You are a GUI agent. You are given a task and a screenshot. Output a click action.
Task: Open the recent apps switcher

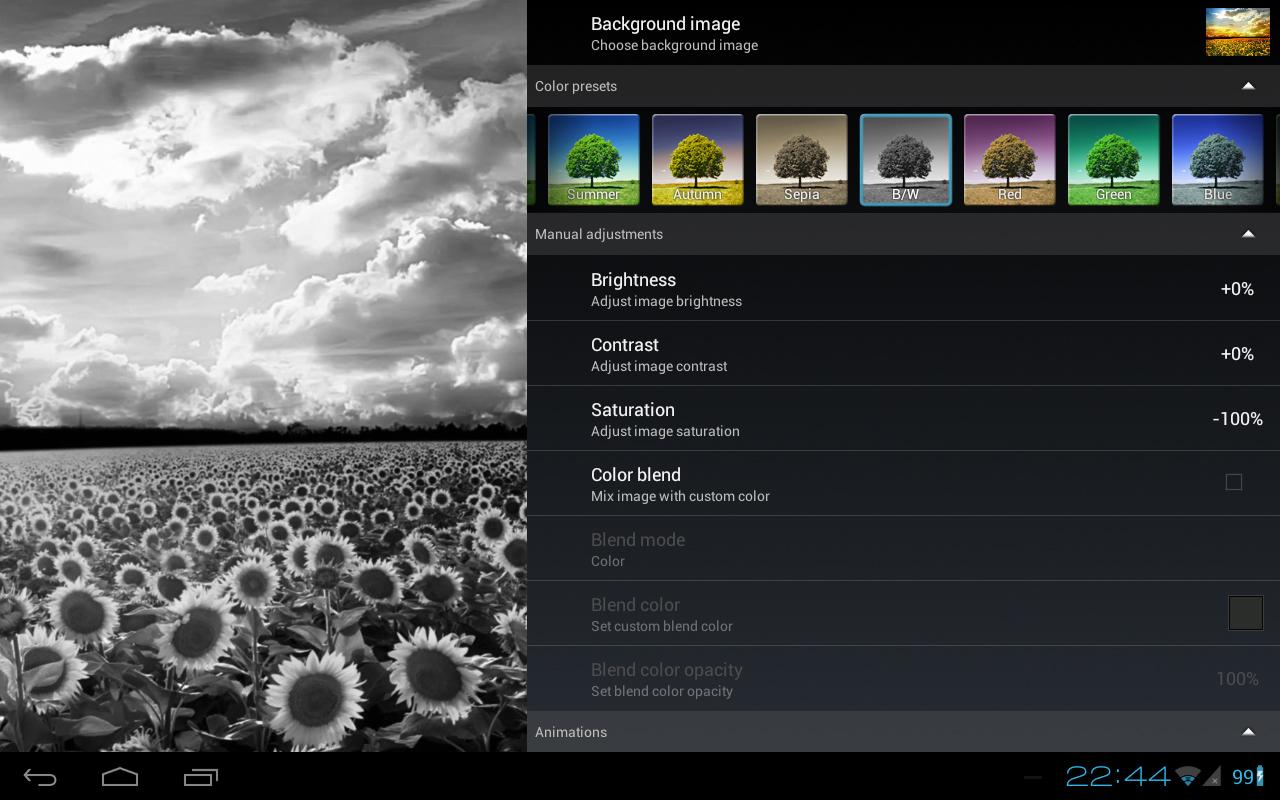point(200,777)
